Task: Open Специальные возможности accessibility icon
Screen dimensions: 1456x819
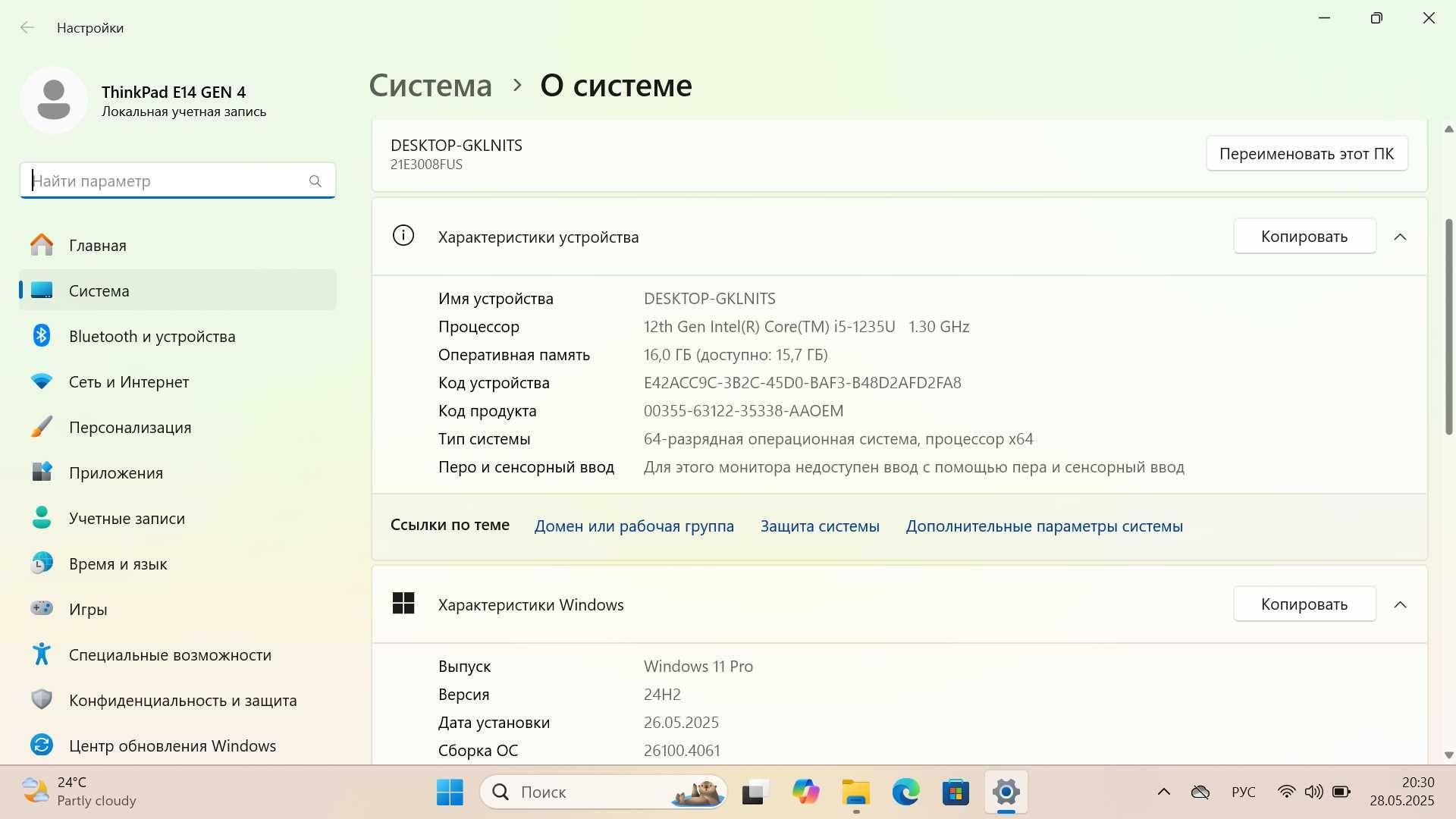Action: [x=42, y=654]
